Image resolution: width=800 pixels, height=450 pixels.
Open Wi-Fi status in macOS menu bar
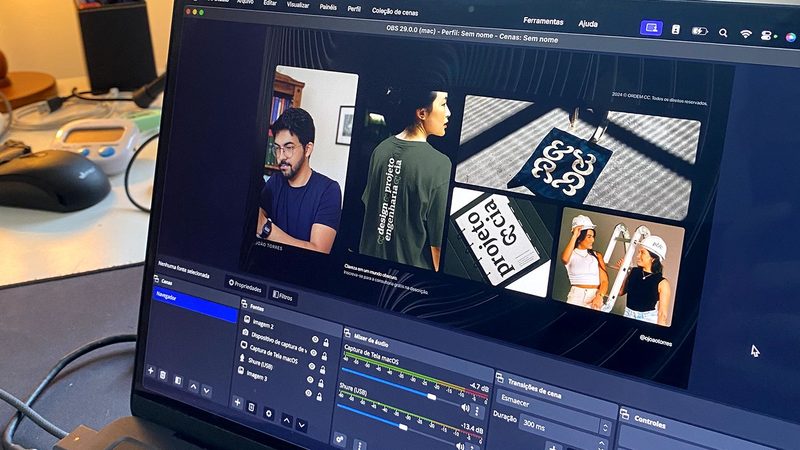746,34
